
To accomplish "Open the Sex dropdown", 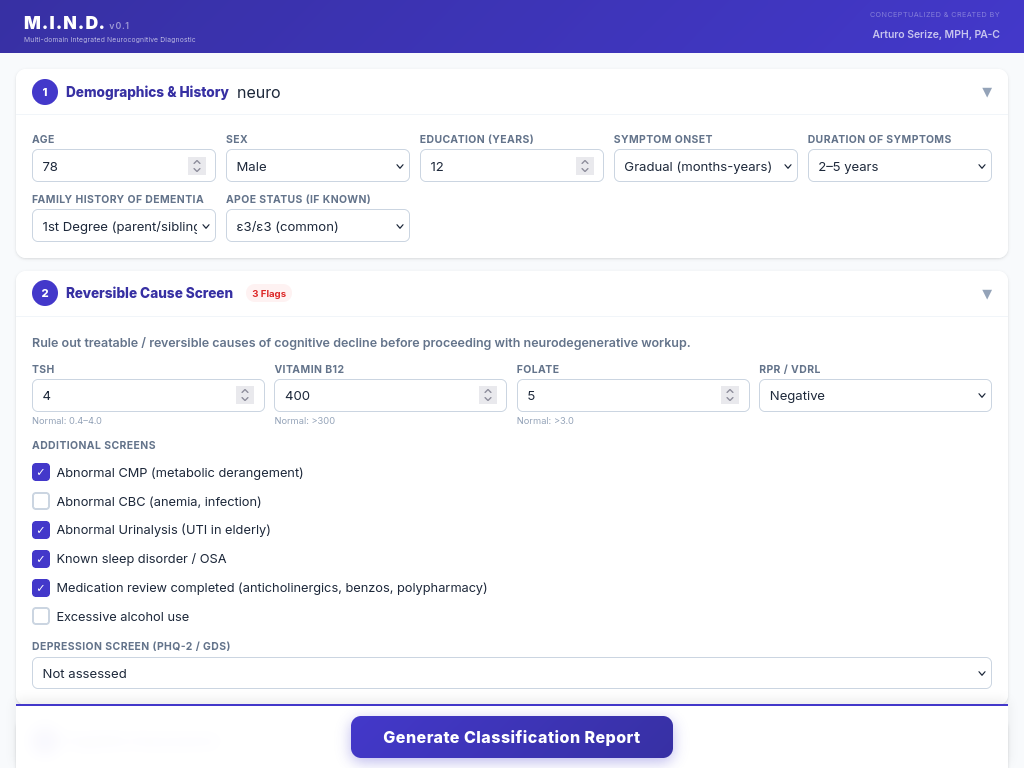I will 317,166.
